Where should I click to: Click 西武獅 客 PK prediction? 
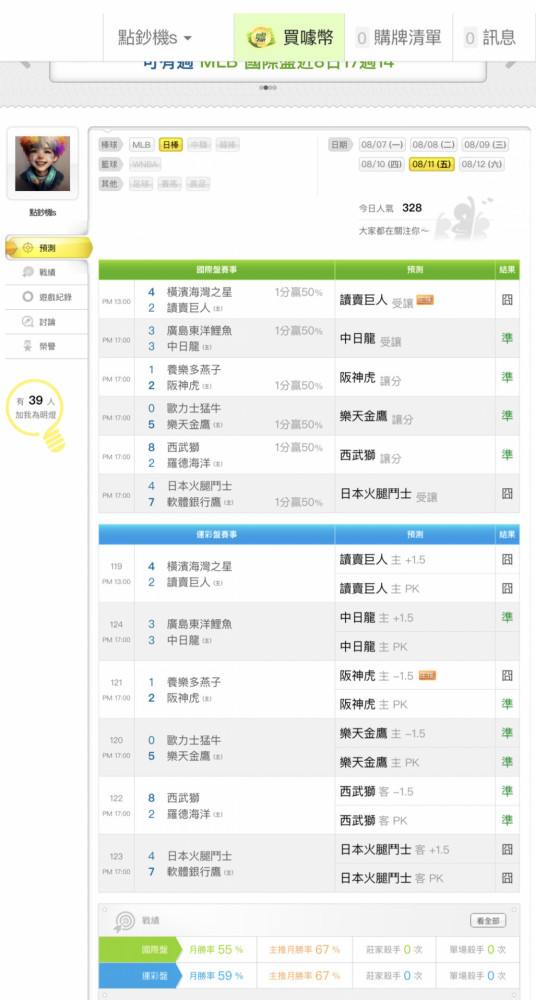[373, 820]
